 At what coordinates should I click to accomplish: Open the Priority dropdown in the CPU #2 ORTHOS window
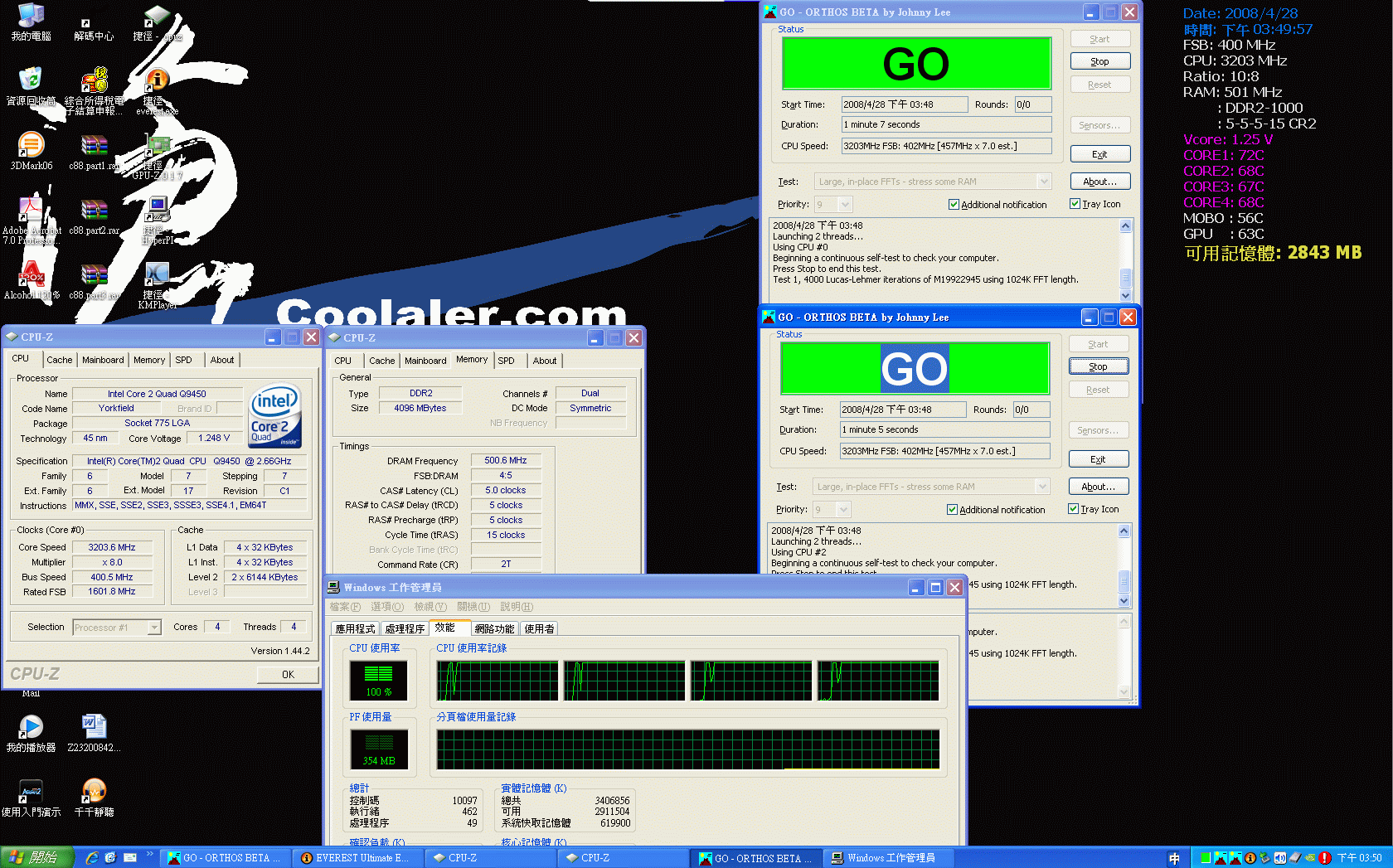tap(843, 509)
